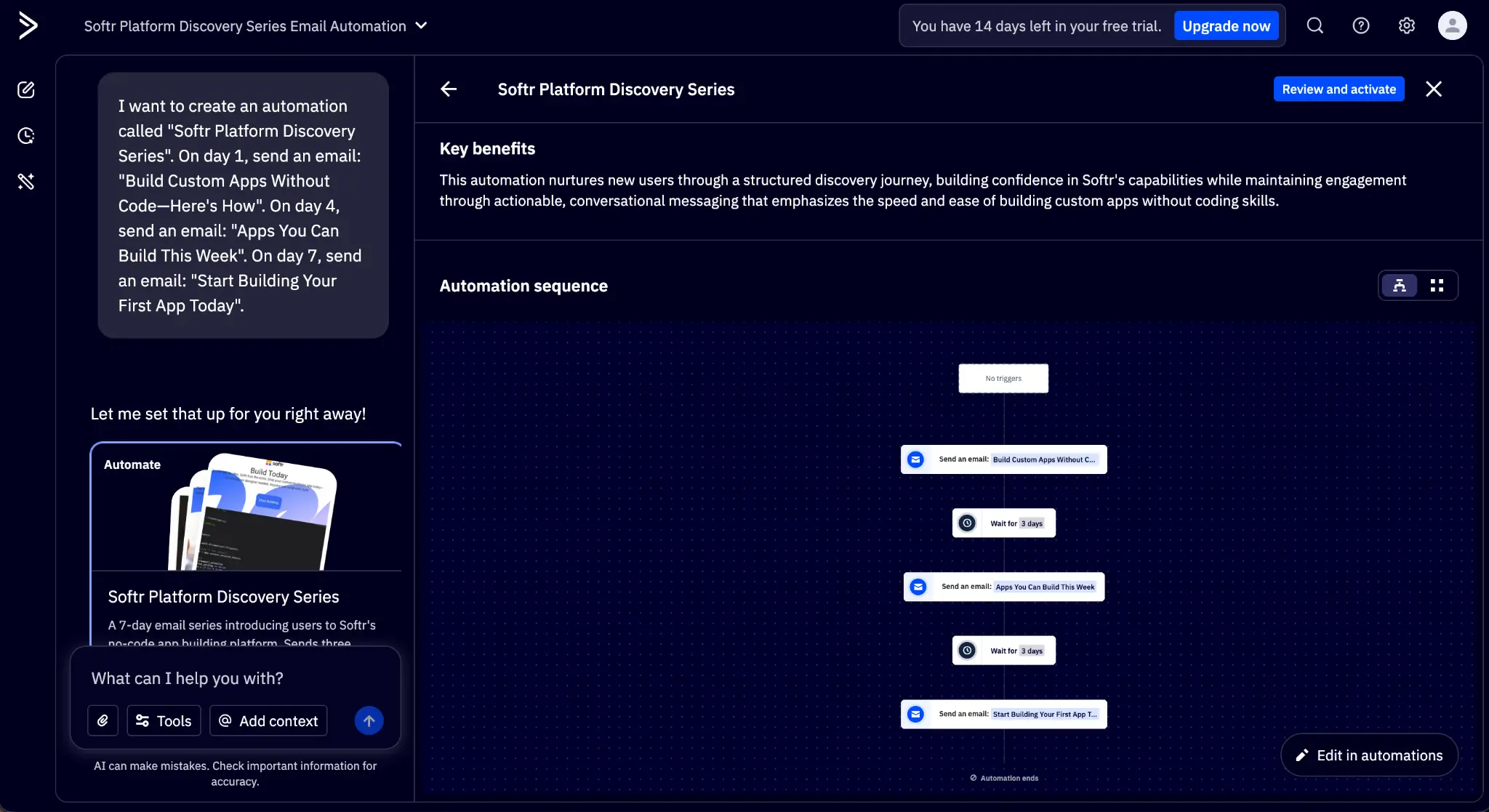Viewport: 1489px width, 812px height.
Task: Click the 'Key benefits' heading
Action: pyautogui.click(x=487, y=148)
